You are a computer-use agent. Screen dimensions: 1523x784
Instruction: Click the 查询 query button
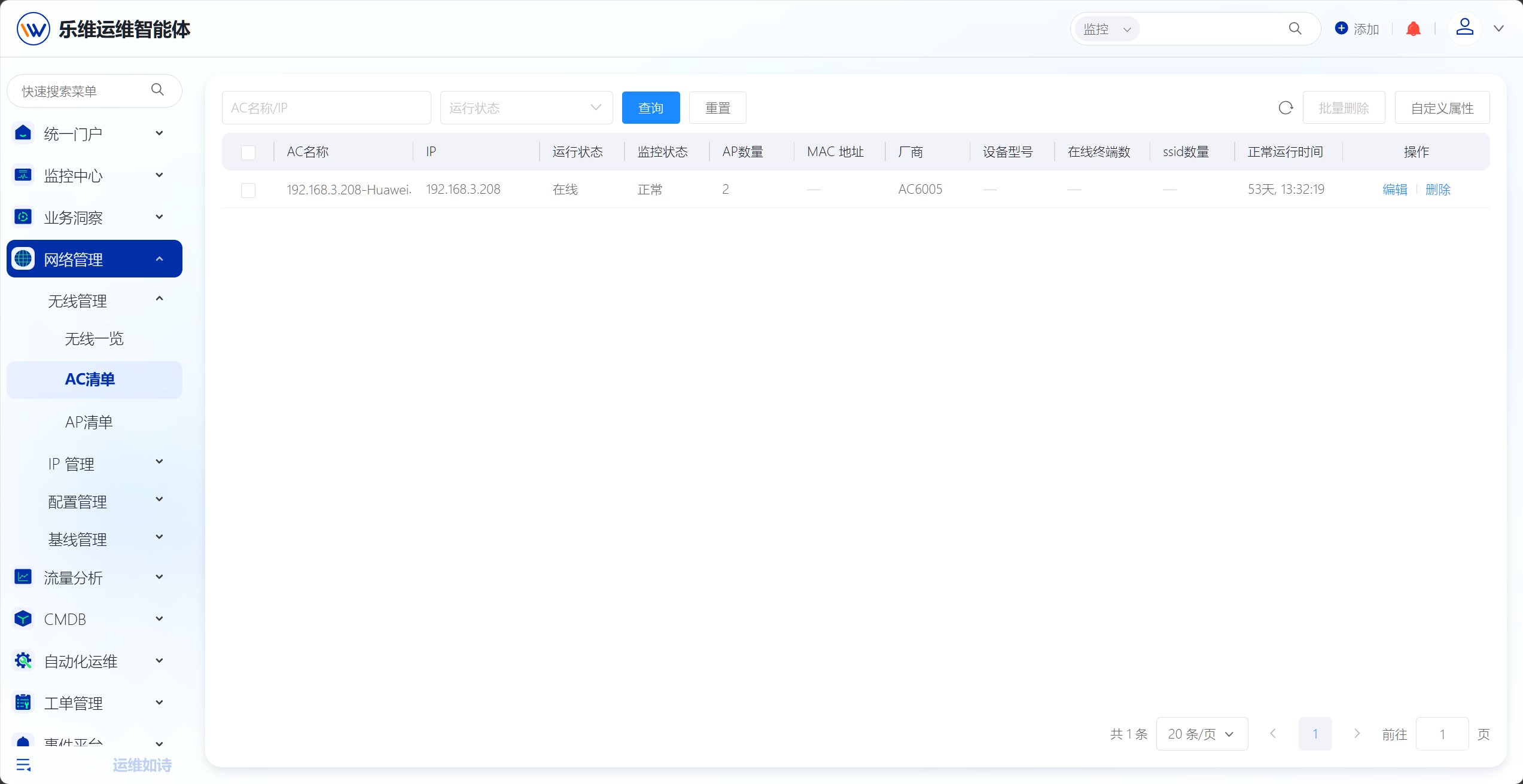coord(651,108)
